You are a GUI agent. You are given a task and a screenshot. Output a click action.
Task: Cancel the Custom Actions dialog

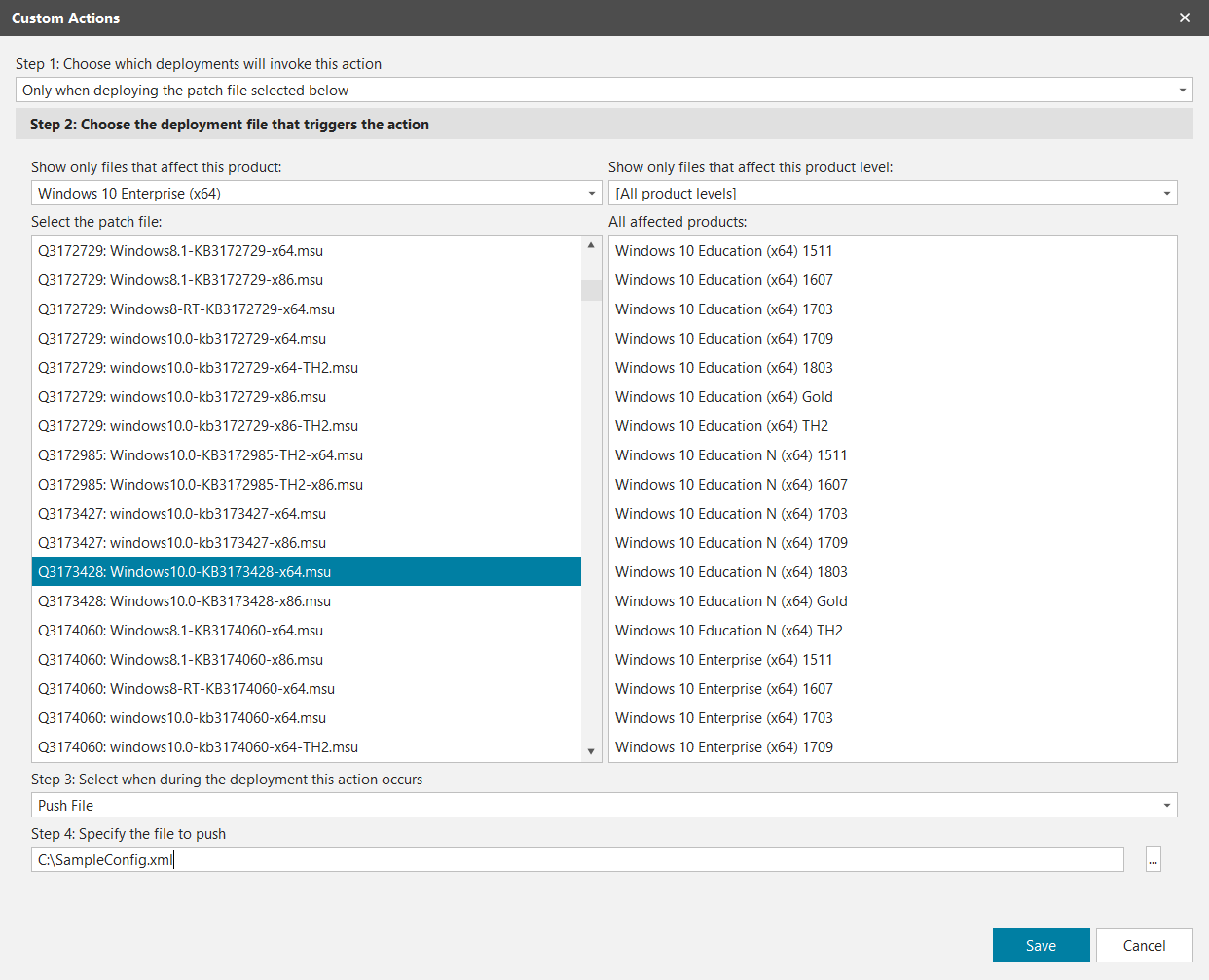click(x=1145, y=946)
